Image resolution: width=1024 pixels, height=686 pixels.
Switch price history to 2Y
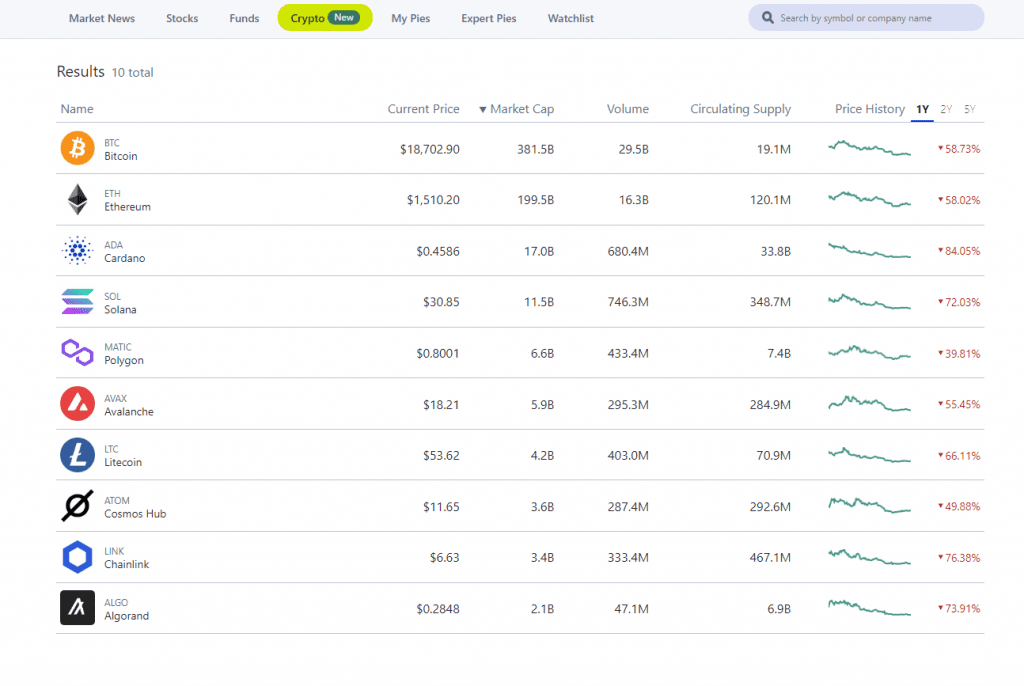point(946,109)
